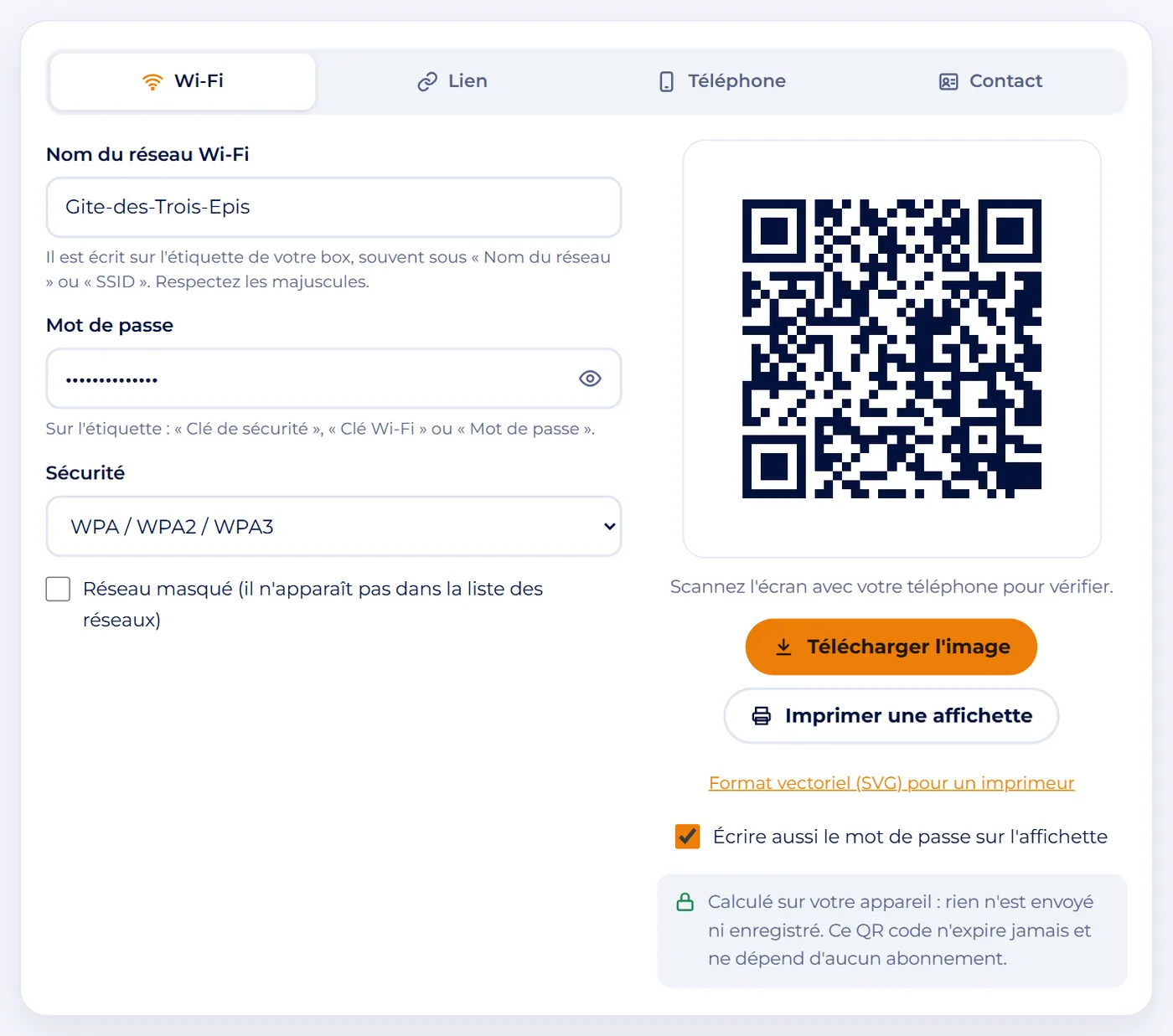Viewport: 1173px width, 1036px height.
Task: Click the text 'Scannez l'écran avec votre téléphone pour vérifier.'
Action: click(x=891, y=586)
